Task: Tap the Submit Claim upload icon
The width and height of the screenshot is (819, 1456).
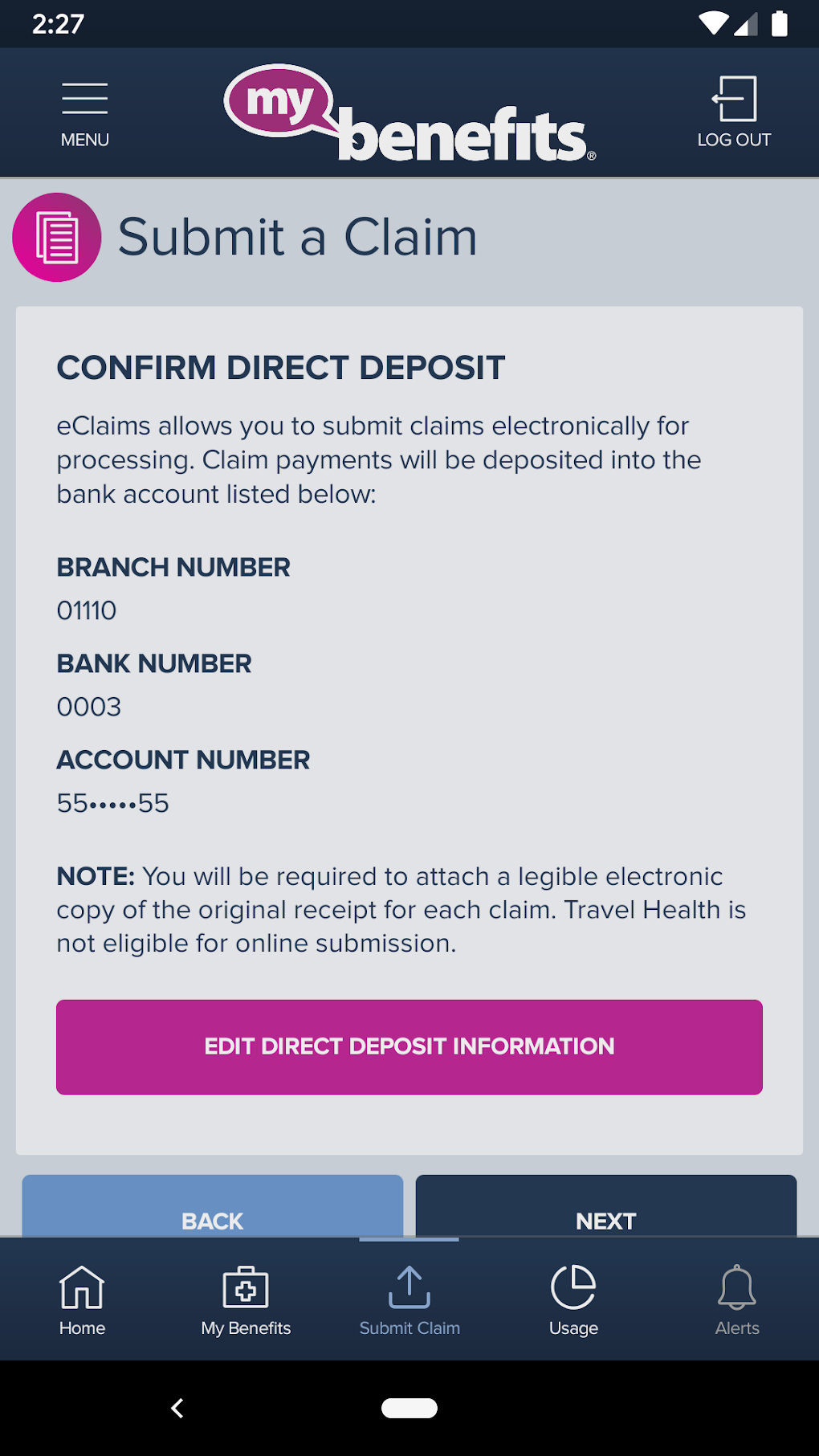Action: pos(409,1287)
